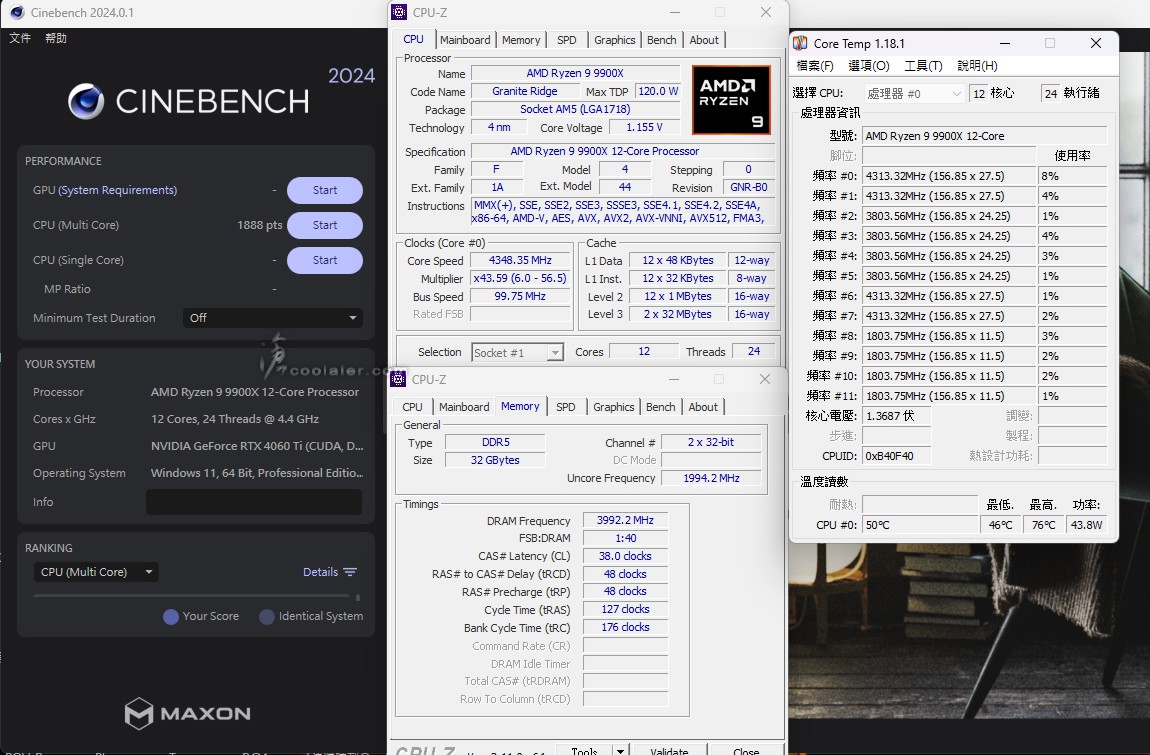Switch to CPU tab in lower CPU-Z window
This screenshot has height=755, width=1150.
[x=412, y=407]
